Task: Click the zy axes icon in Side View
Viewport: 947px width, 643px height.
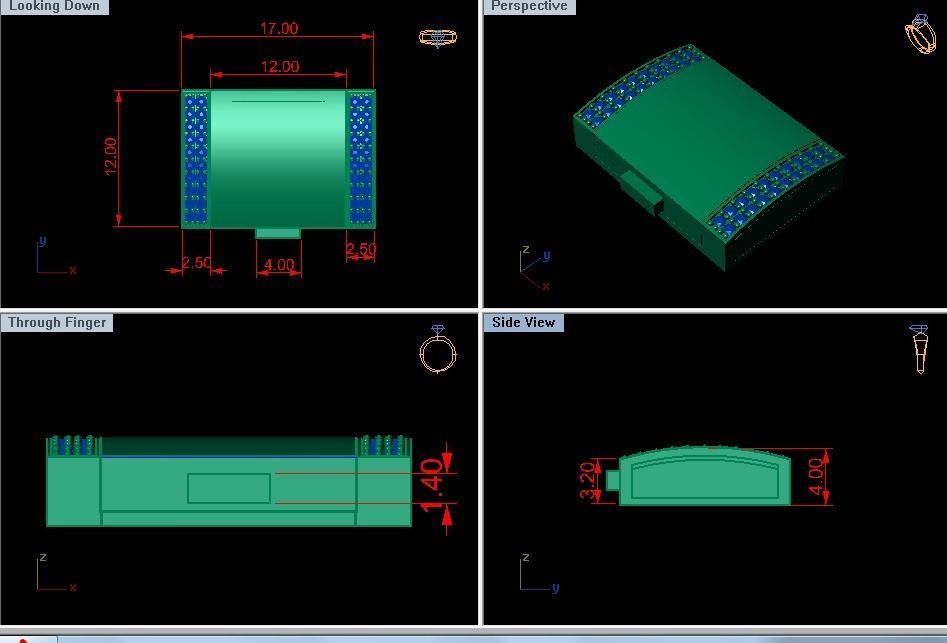Action: [539, 572]
